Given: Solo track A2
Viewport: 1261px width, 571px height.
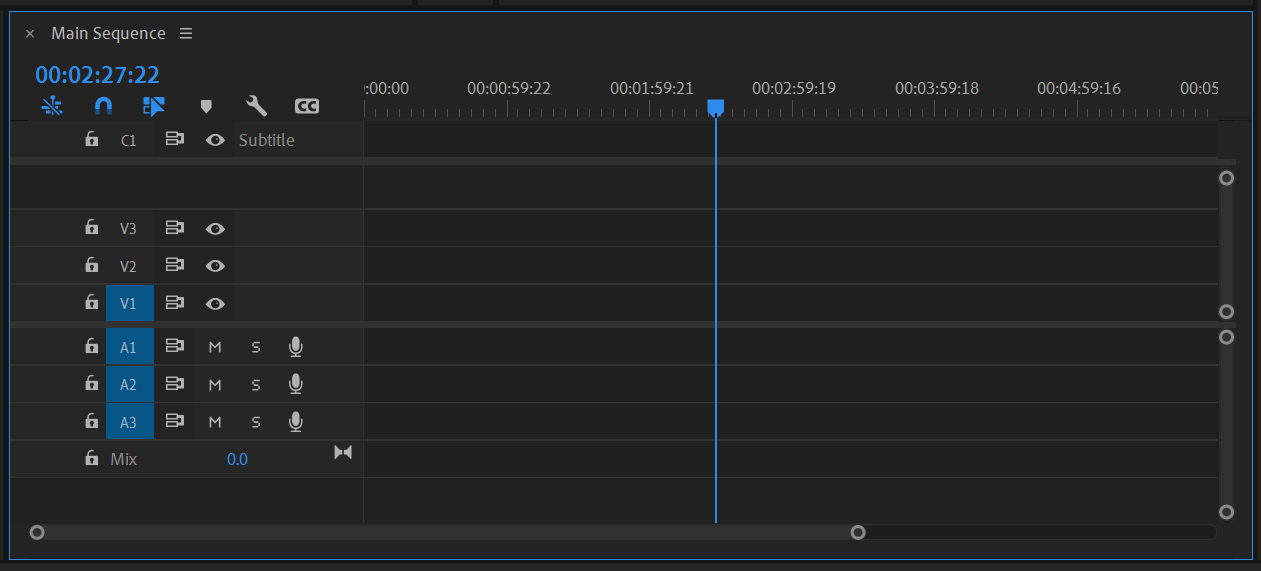Looking at the screenshot, I should [256, 384].
